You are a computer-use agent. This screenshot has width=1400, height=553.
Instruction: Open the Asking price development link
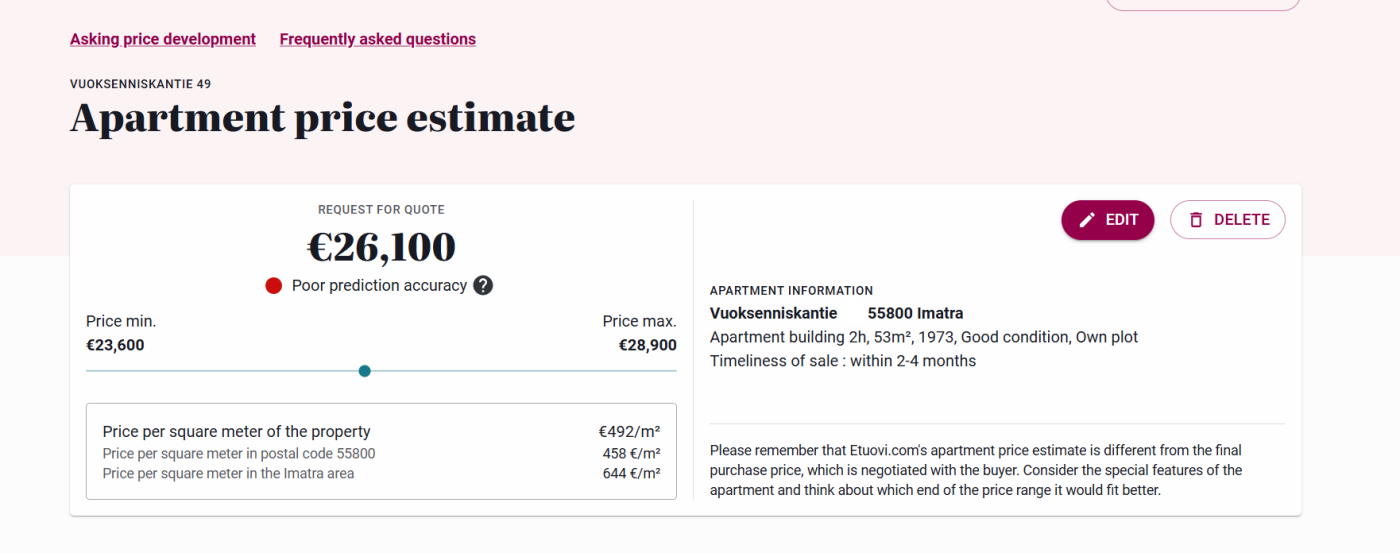pyautogui.click(x=163, y=39)
